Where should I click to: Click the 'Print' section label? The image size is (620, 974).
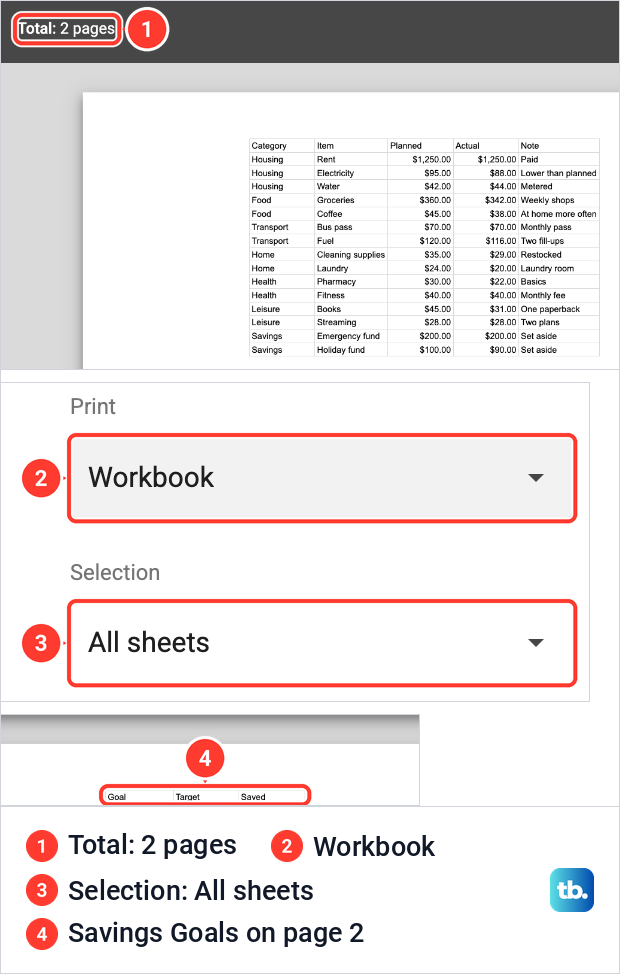tap(93, 406)
